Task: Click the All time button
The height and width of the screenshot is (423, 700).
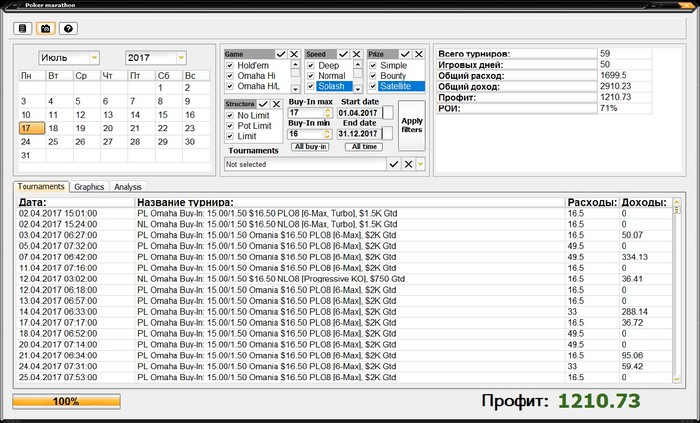Action: (364, 147)
